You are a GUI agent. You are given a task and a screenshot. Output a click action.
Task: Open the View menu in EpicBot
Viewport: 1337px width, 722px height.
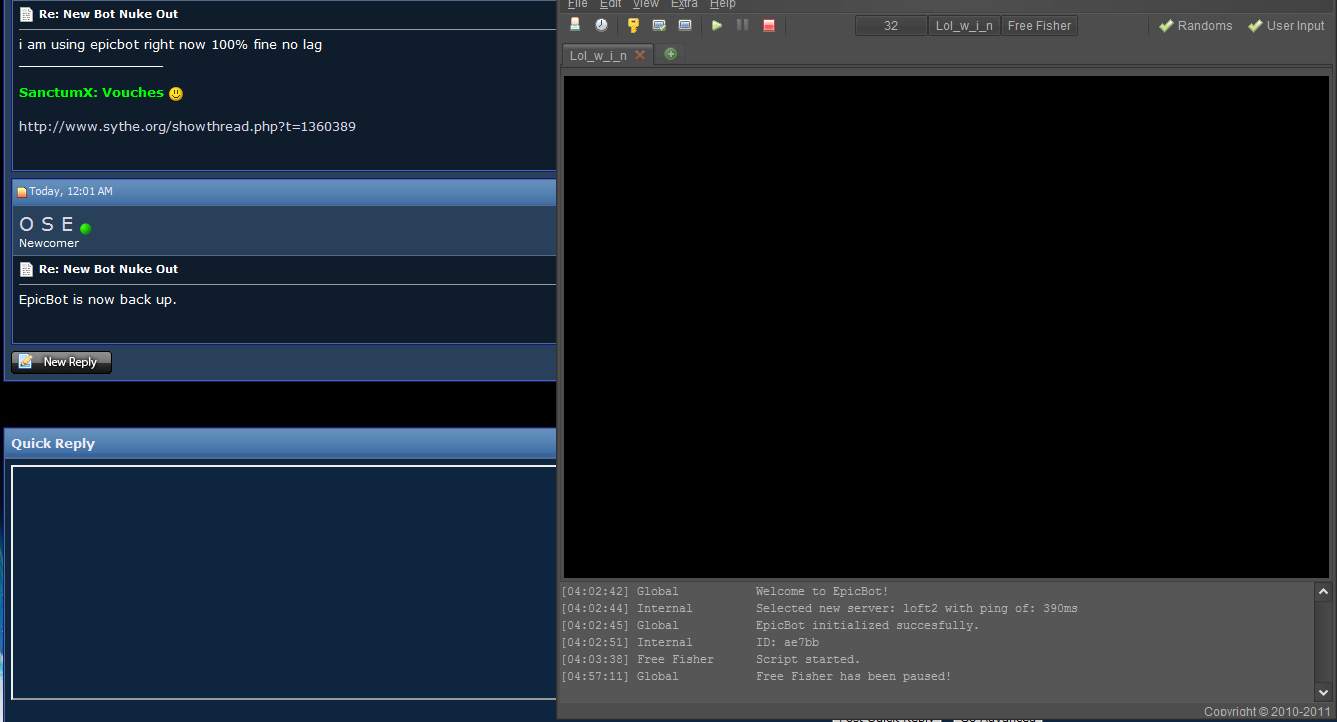tap(646, 4)
